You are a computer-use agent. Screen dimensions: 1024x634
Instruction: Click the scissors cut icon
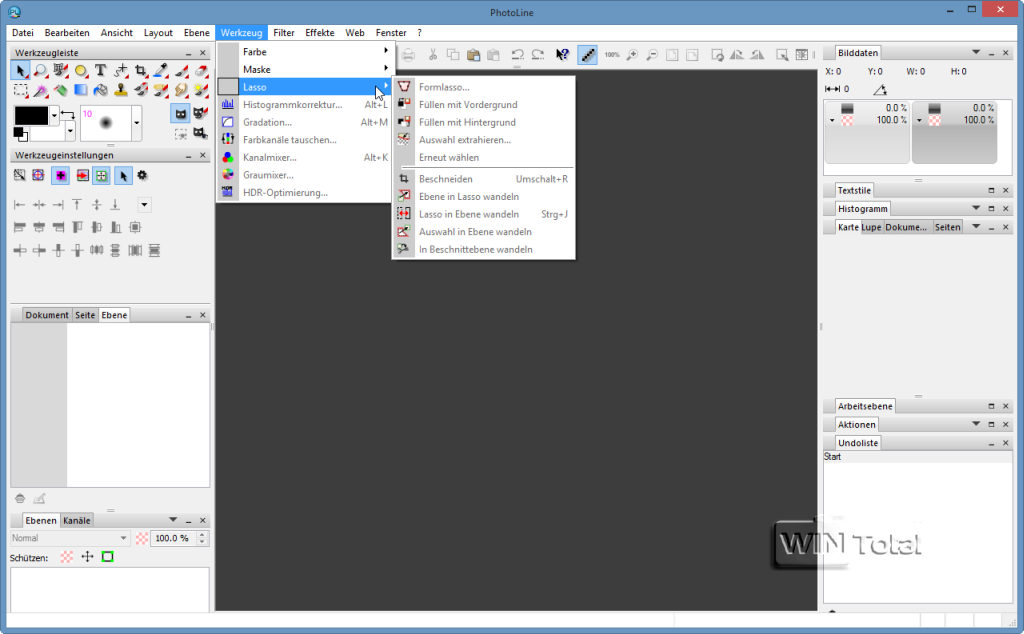pyautogui.click(x=432, y=55)
